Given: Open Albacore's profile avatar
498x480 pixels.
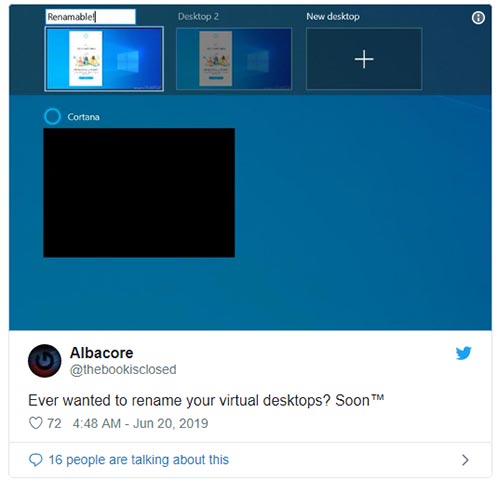Looking at the screenshot, I should click(x=45, y=361).
